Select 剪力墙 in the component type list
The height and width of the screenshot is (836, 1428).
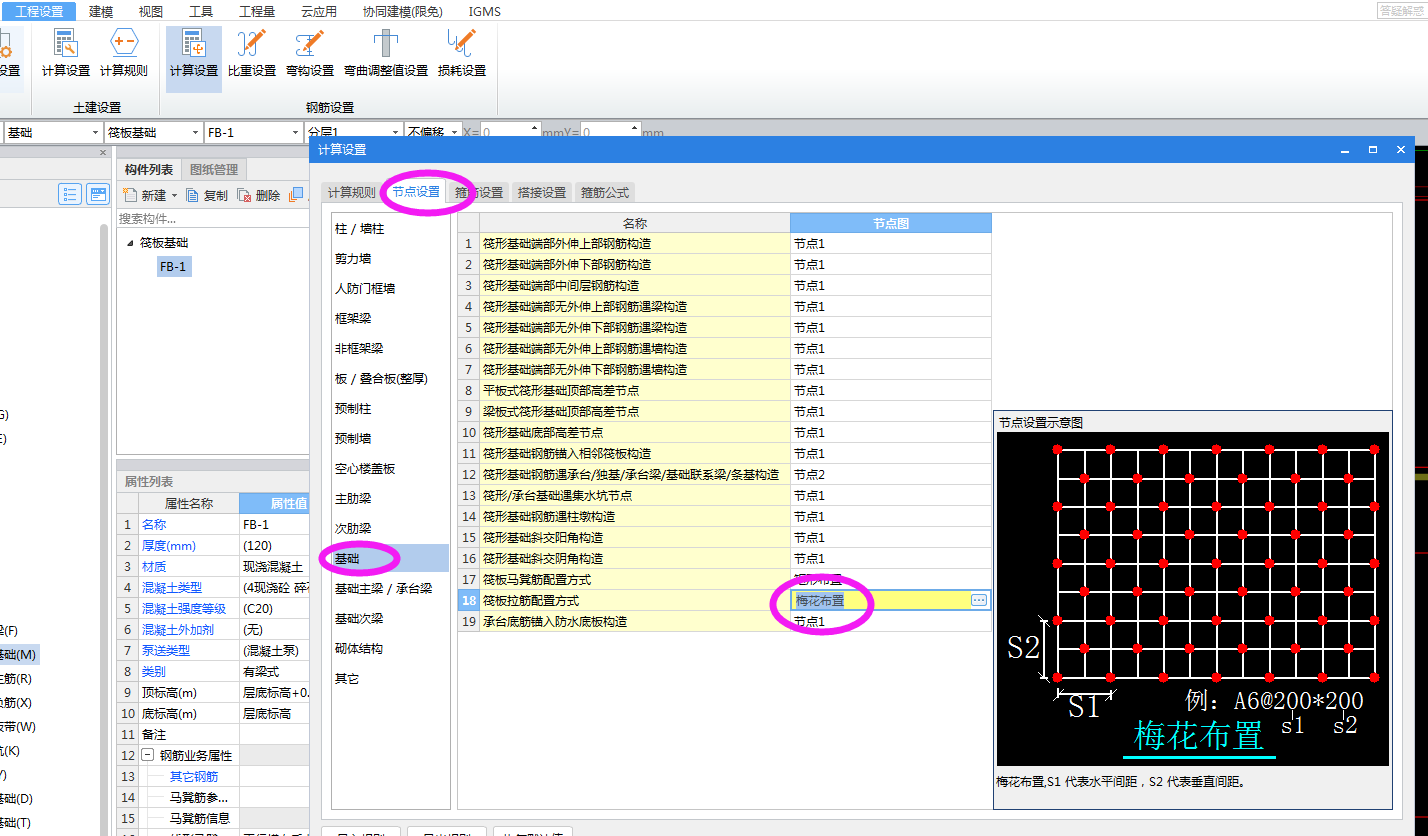(390, 258)
